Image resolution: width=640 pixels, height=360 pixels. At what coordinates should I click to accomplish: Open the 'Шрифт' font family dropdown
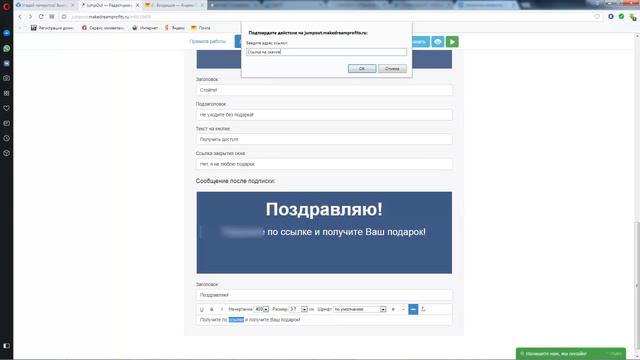pyautogui.click(x=360, y=309)
